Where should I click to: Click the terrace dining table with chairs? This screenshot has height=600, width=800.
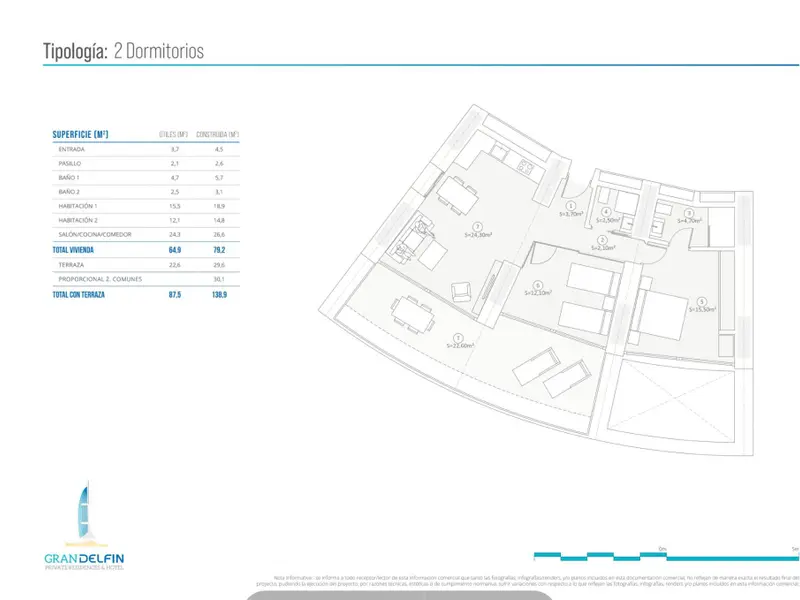tap(413, 315)
